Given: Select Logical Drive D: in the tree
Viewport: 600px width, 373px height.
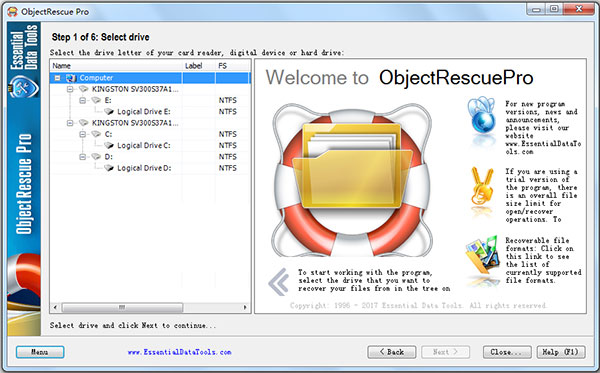Looking at the screenshot, I should 144,168.
